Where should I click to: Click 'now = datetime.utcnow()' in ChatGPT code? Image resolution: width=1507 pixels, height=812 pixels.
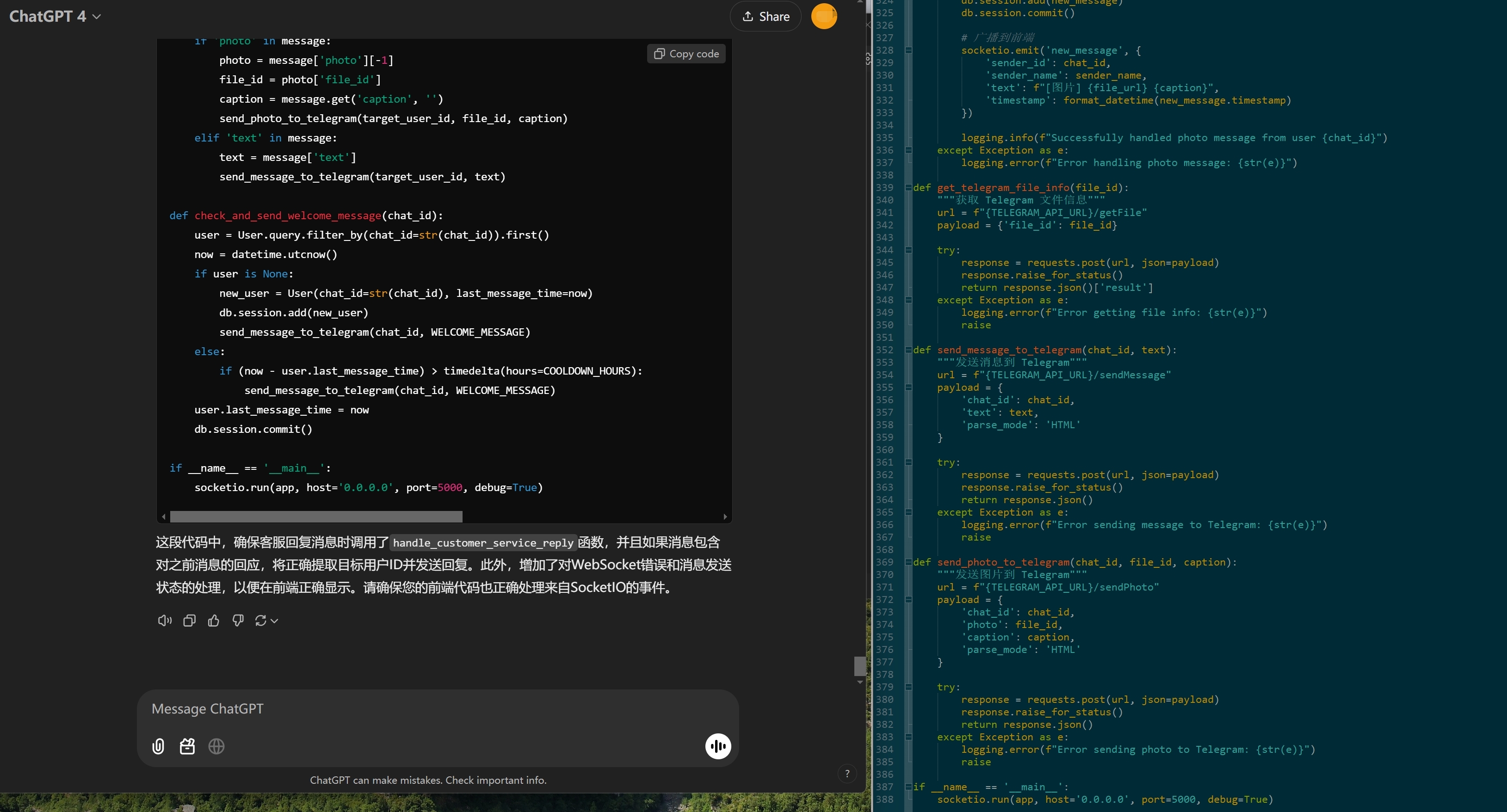(266, 254)
